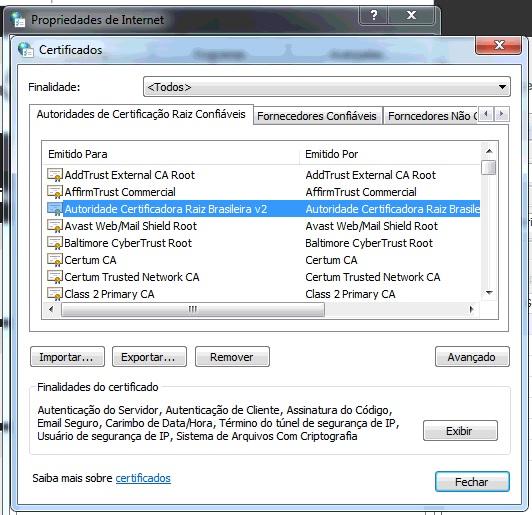Select the Baltimore CyberTrust Root row
This screenshot has width=532, height=515.
coord(261,243)
